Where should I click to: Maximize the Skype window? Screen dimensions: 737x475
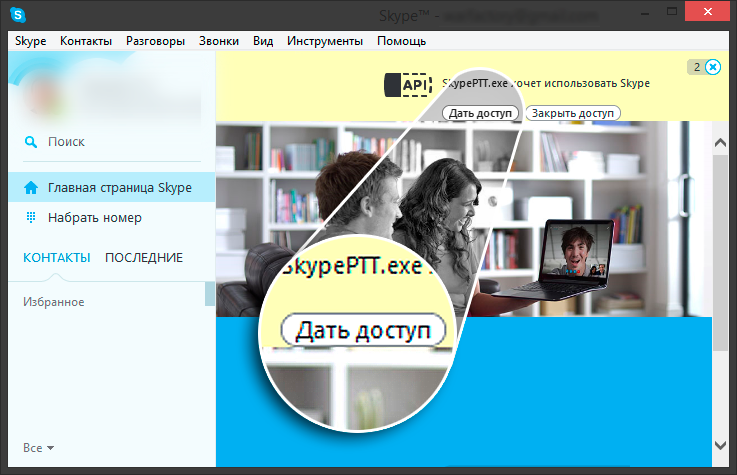click(672, 12)
